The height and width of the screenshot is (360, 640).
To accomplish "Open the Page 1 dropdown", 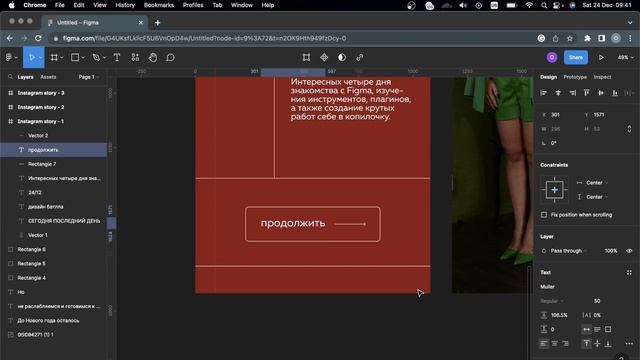I will pos(89,77).
